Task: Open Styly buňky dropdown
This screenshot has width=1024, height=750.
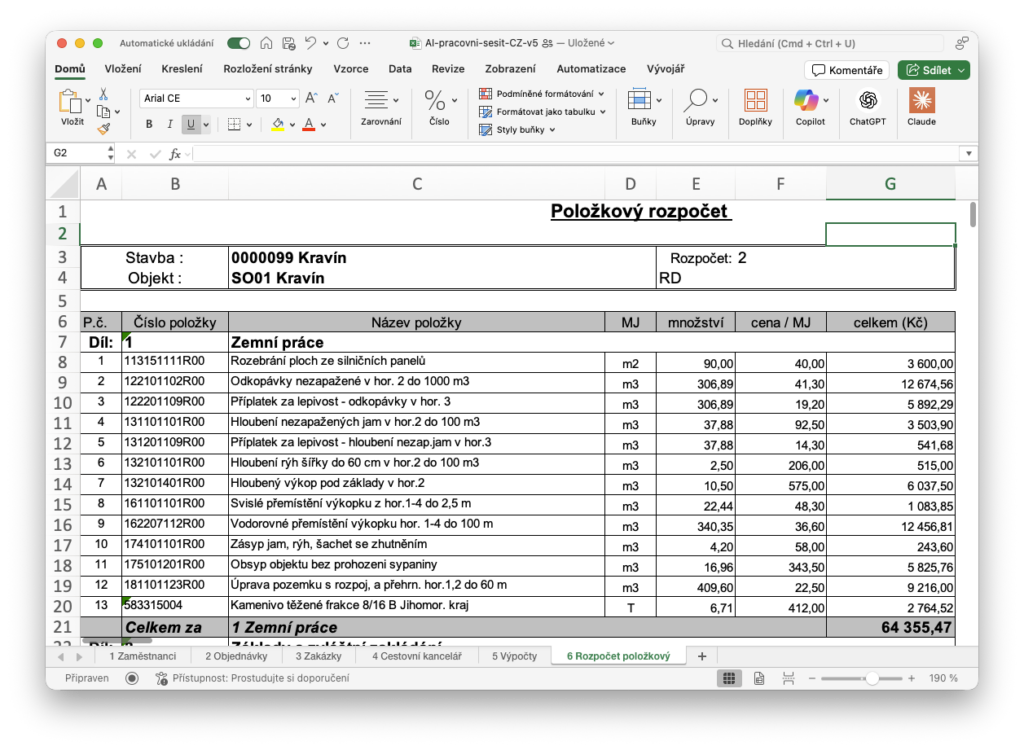Action: [x=517, y=129]
